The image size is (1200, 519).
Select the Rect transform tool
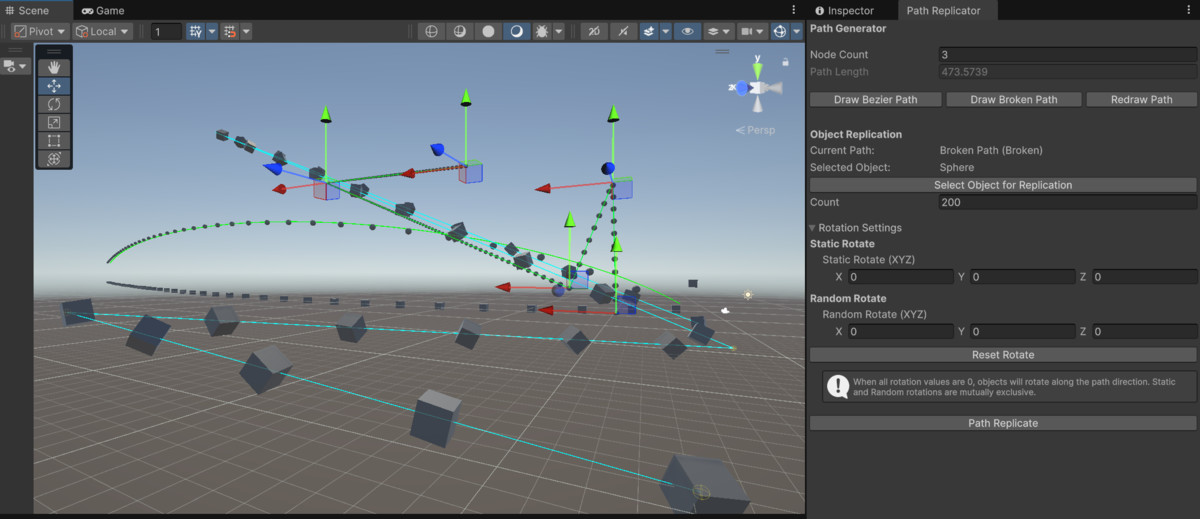click(54, 140)
